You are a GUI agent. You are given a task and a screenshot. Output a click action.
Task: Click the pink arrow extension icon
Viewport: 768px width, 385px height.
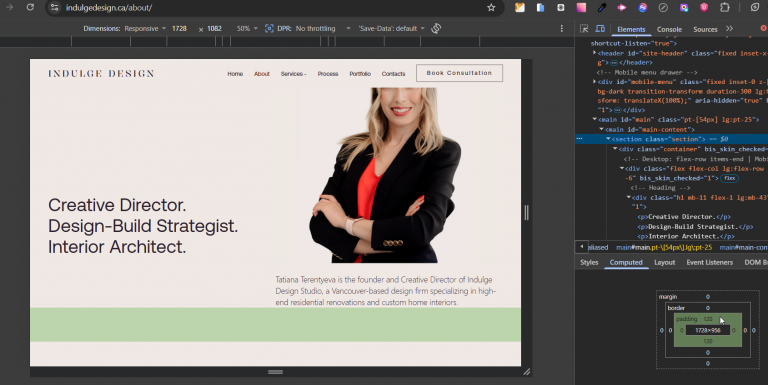tap(622, 7)
